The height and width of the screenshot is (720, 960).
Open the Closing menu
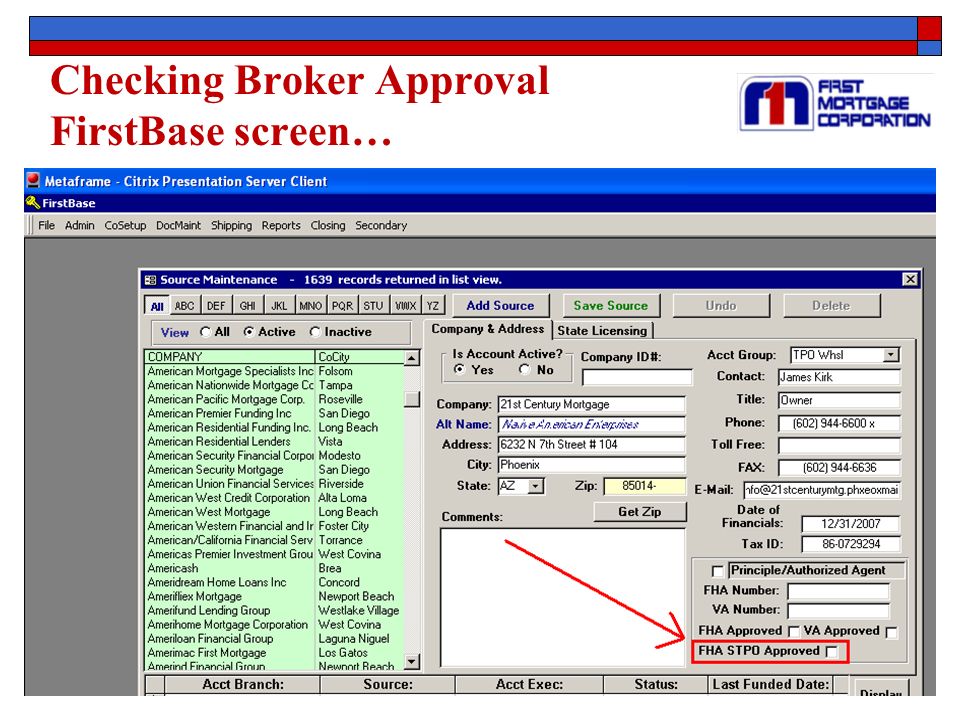coord(328,225)
